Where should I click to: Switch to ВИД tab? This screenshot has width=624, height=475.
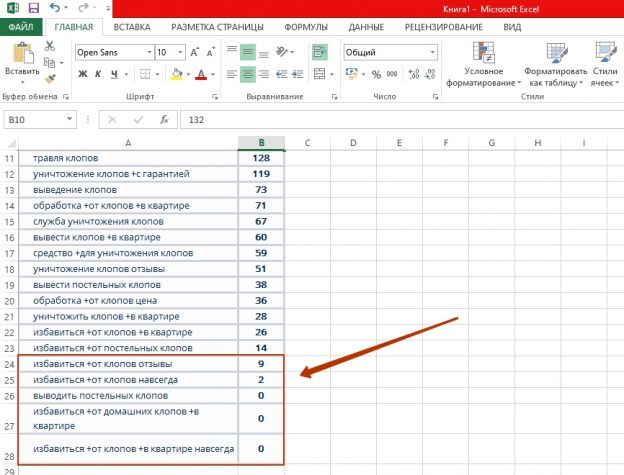pyautogui.click(x=512, y=27)
